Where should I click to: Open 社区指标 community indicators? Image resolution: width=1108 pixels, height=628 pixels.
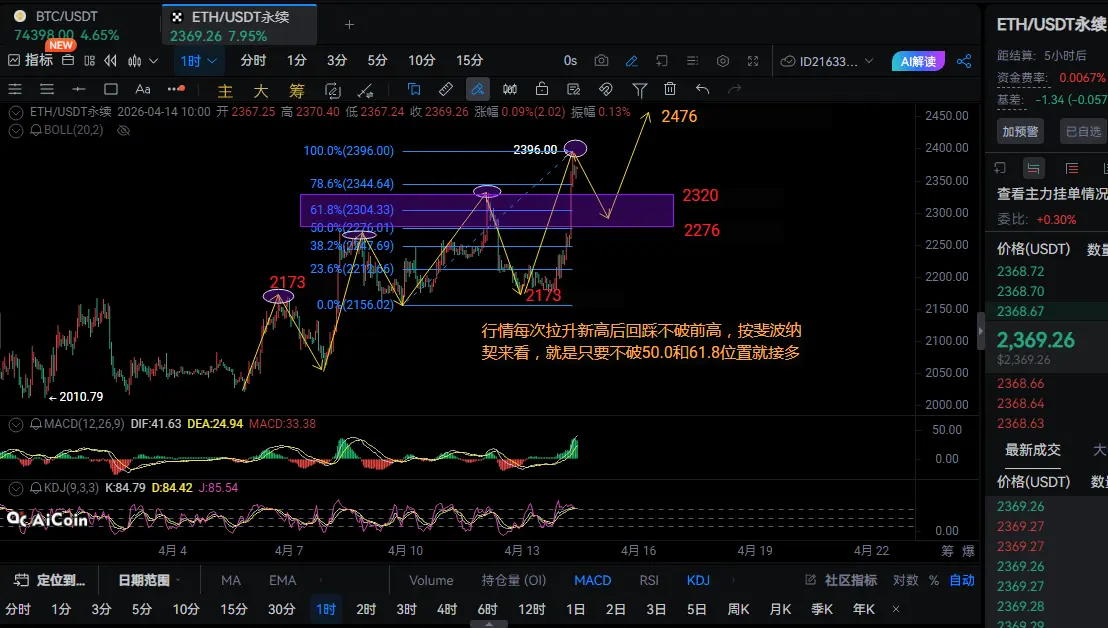tap(841, 580)
